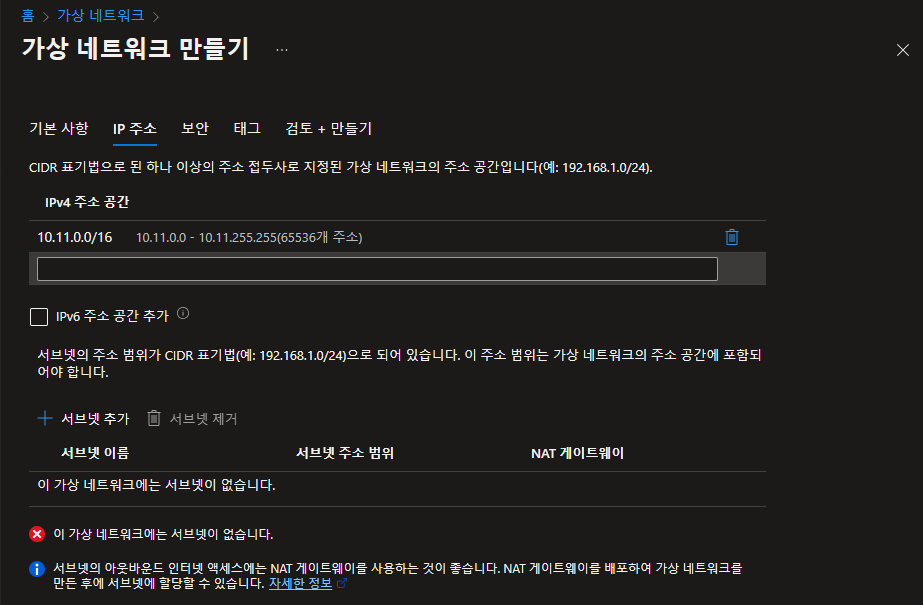This screenshot has width=923, height=605.
Task: Open the 자세한 정보 link
Action: 300,583
